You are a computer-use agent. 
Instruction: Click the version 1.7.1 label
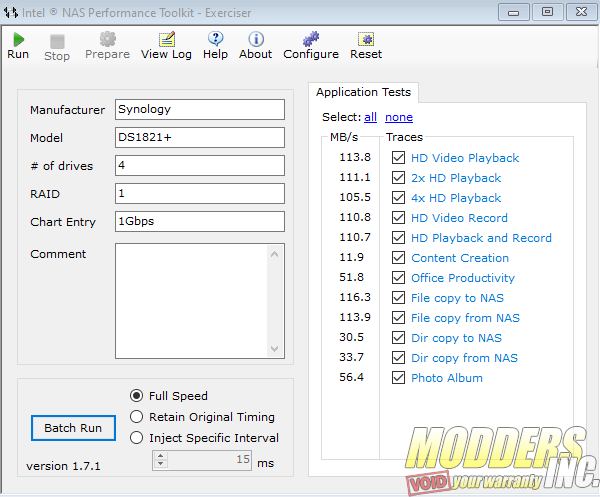pos(63,466)
